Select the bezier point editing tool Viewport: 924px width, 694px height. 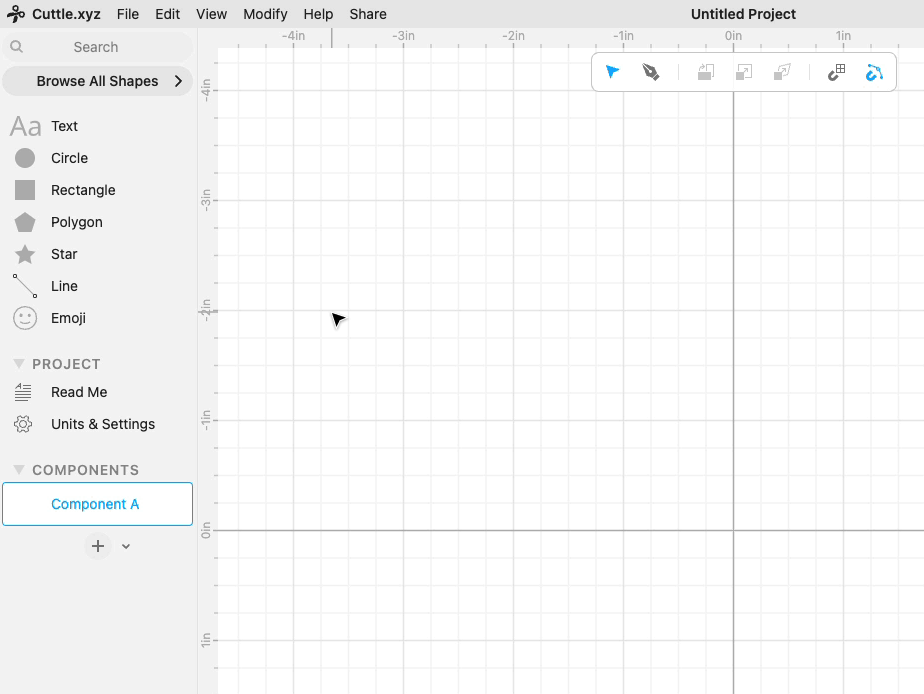pos(874,71)
